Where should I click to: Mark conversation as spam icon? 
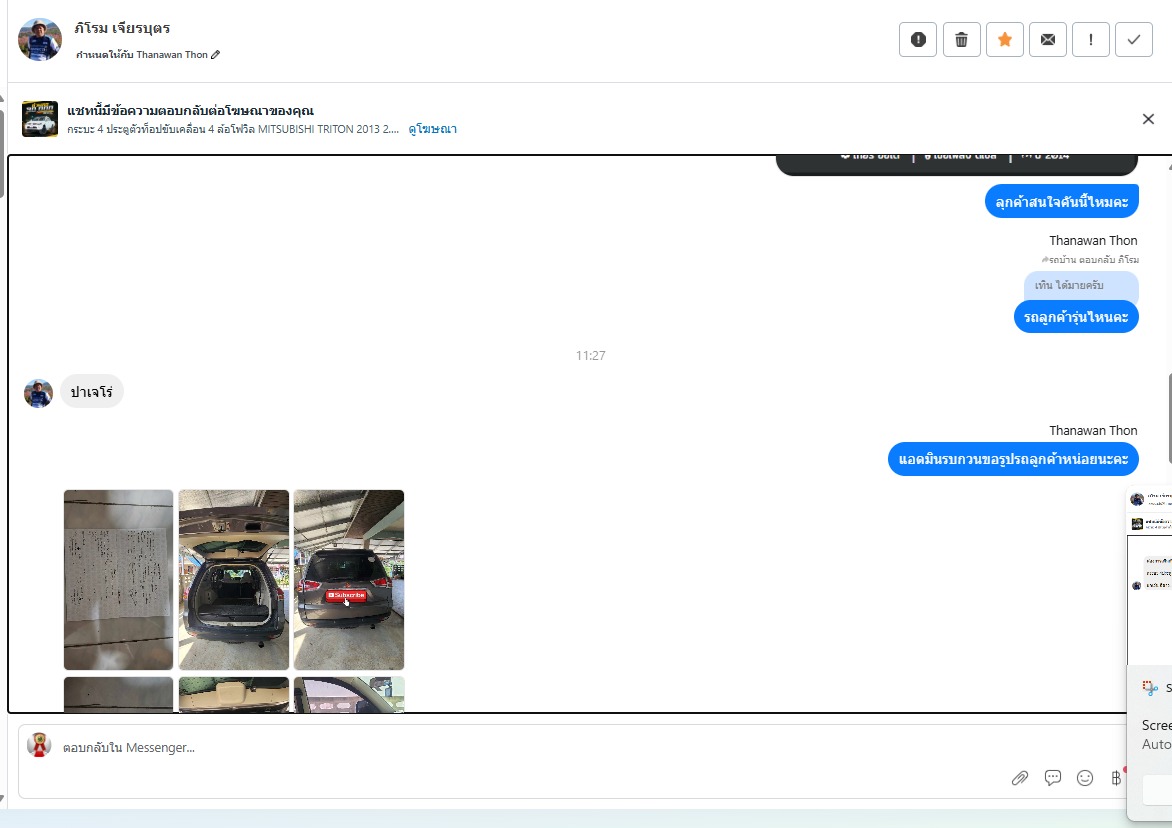pos(918,40)
